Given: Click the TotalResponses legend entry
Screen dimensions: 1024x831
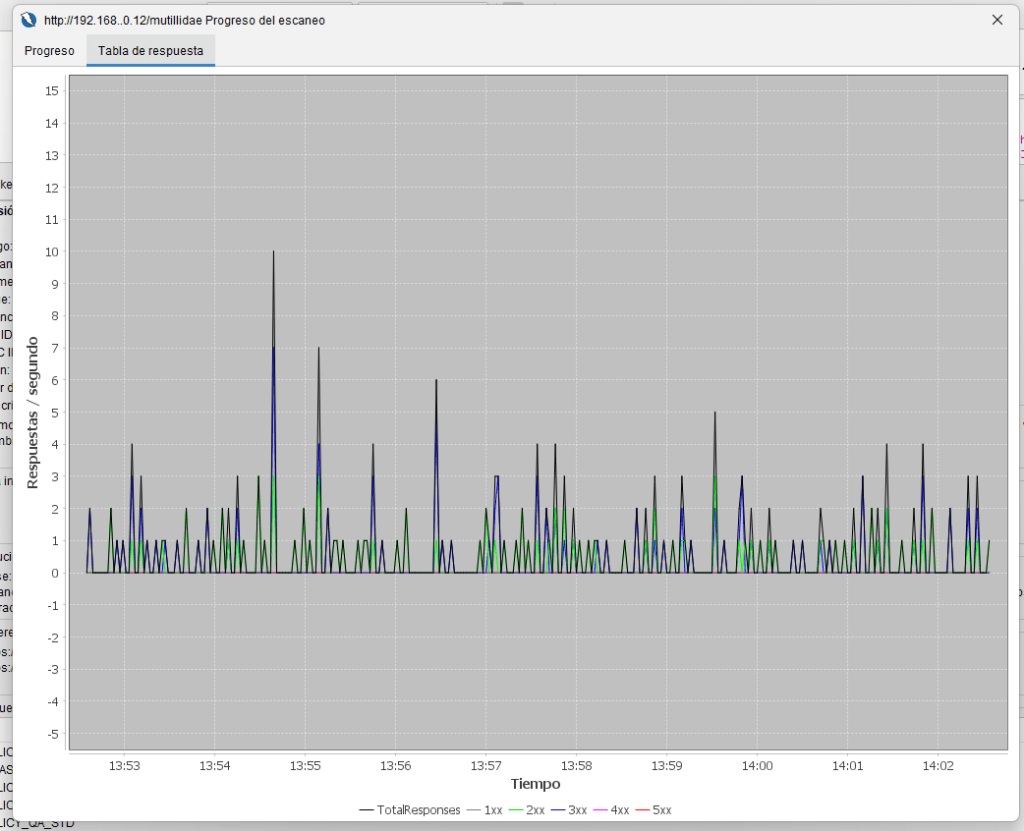Looking at the screenshot, I should (x=410, y=810).
